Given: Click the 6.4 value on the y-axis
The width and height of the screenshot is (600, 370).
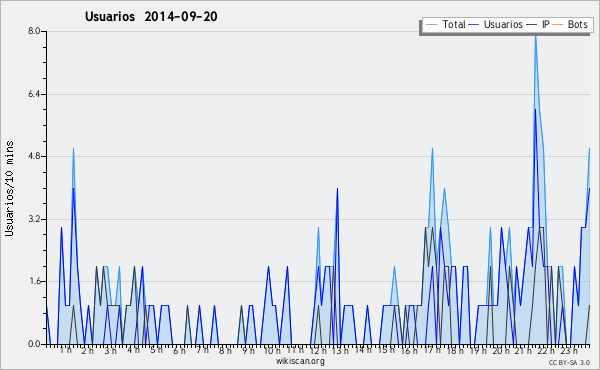Looking at the screenshot, I should [x=34, y=94].
